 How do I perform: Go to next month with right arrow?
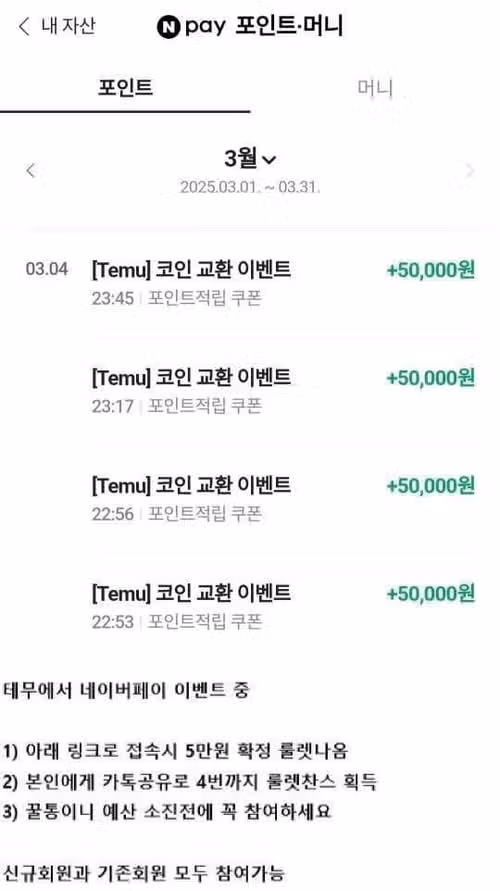469,170
